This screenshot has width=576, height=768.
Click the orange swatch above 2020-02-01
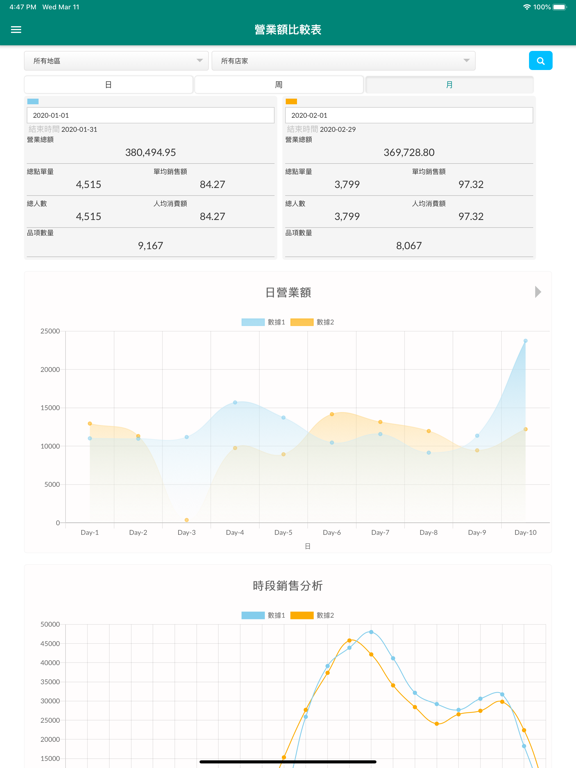(x=291, y=101)
